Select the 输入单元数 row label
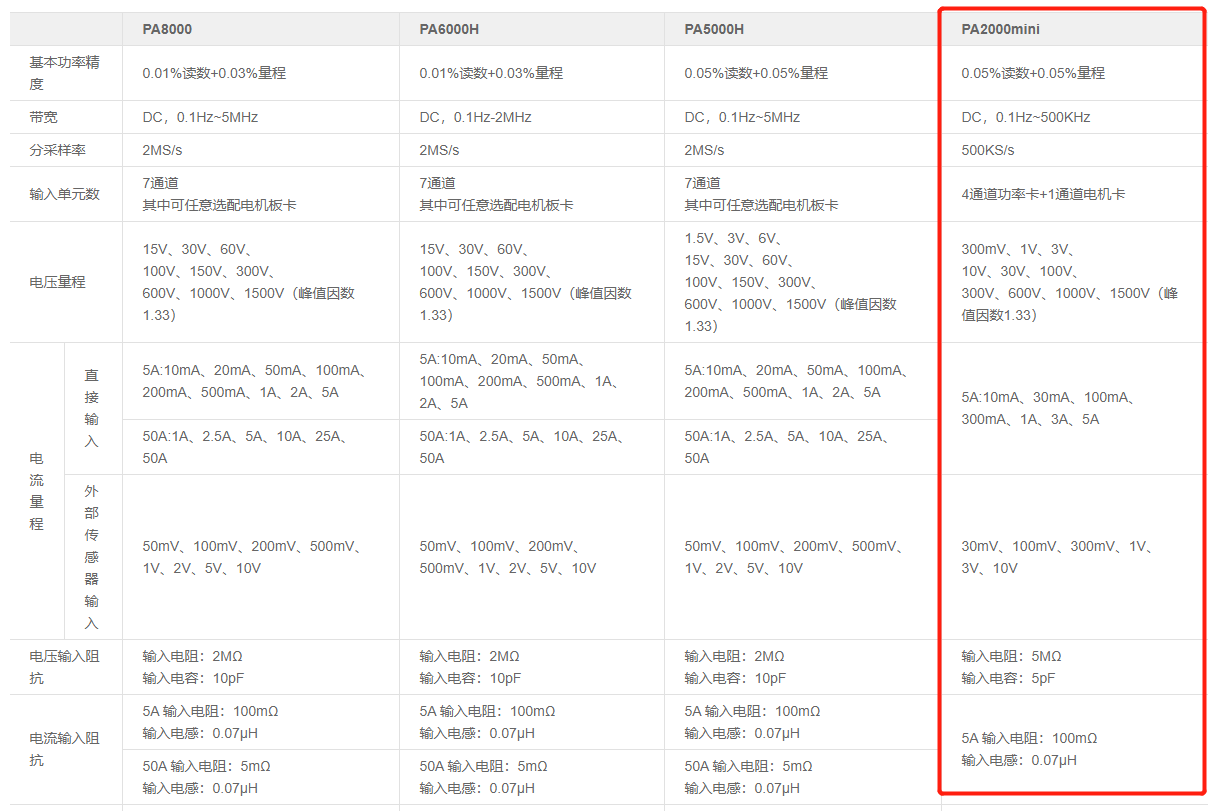 tap(65, 194)
